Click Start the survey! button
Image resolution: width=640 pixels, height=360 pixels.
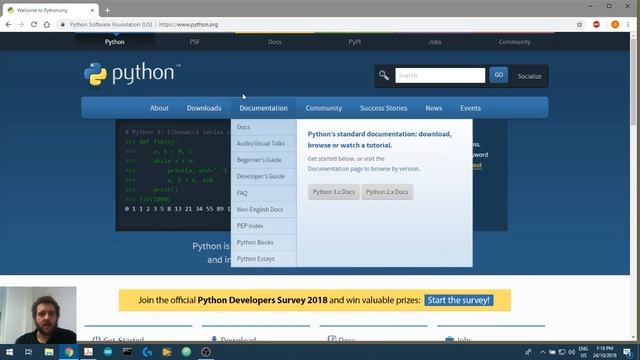point(458,300)
